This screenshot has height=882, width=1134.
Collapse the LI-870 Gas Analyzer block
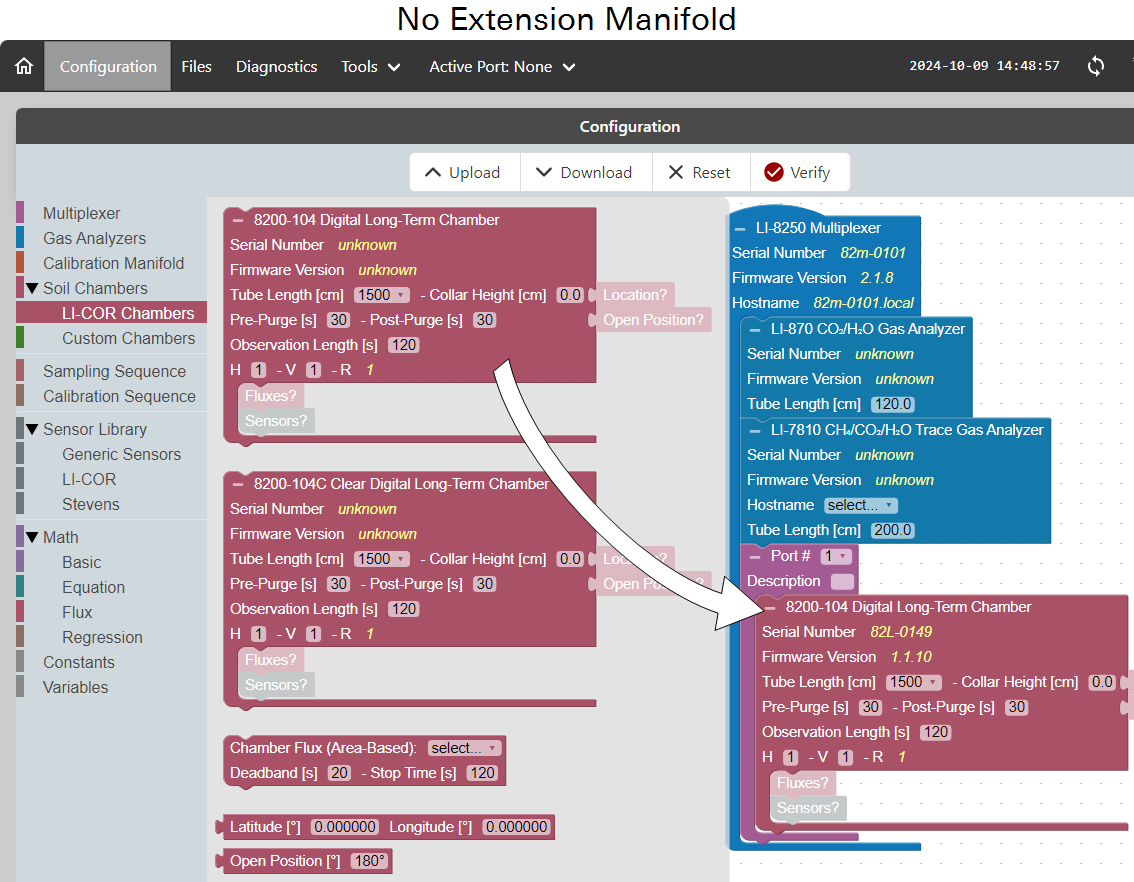click(755, 330)
